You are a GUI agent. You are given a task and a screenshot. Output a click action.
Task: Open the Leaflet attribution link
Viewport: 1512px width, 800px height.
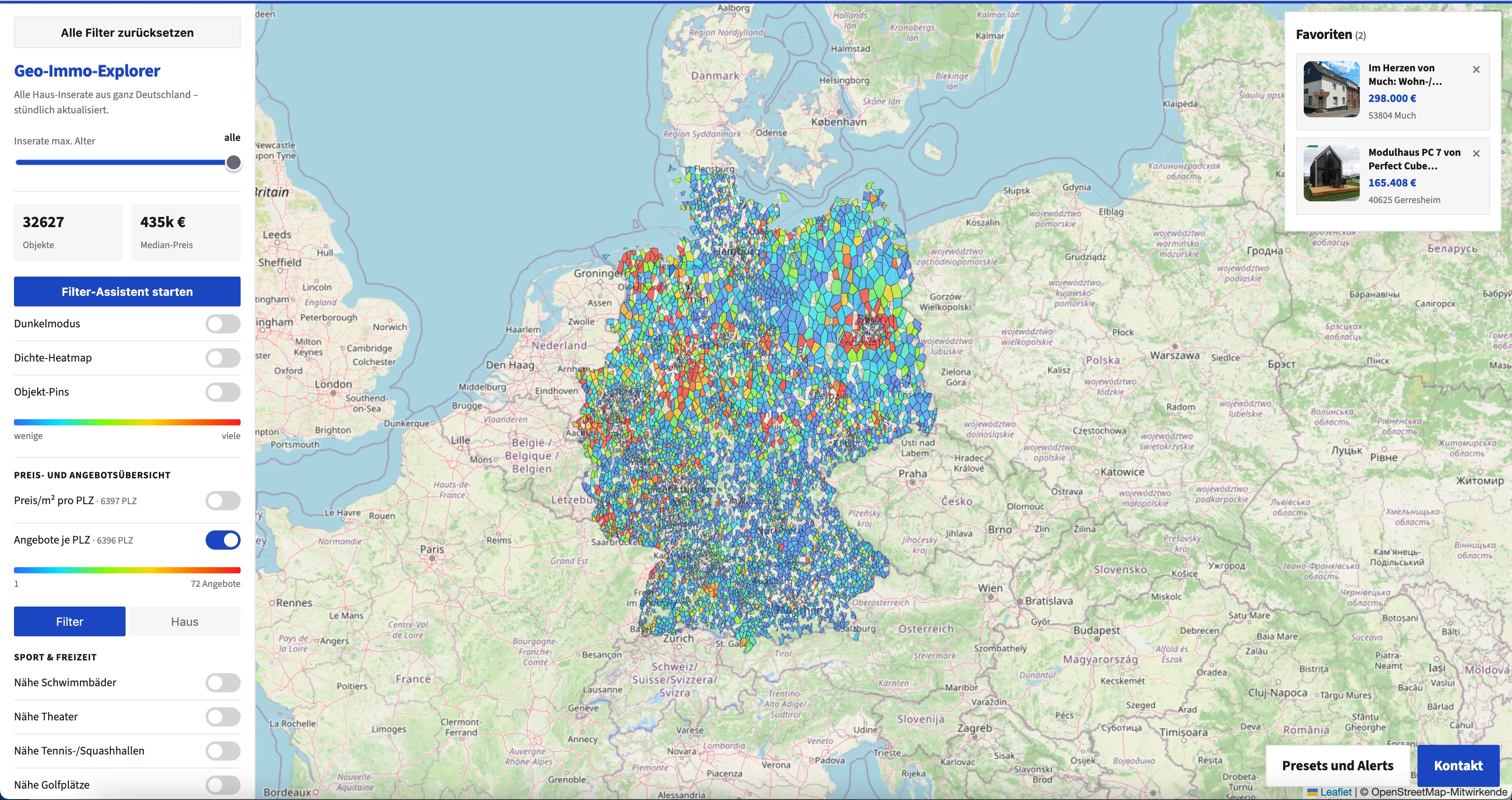point(1335,793)
